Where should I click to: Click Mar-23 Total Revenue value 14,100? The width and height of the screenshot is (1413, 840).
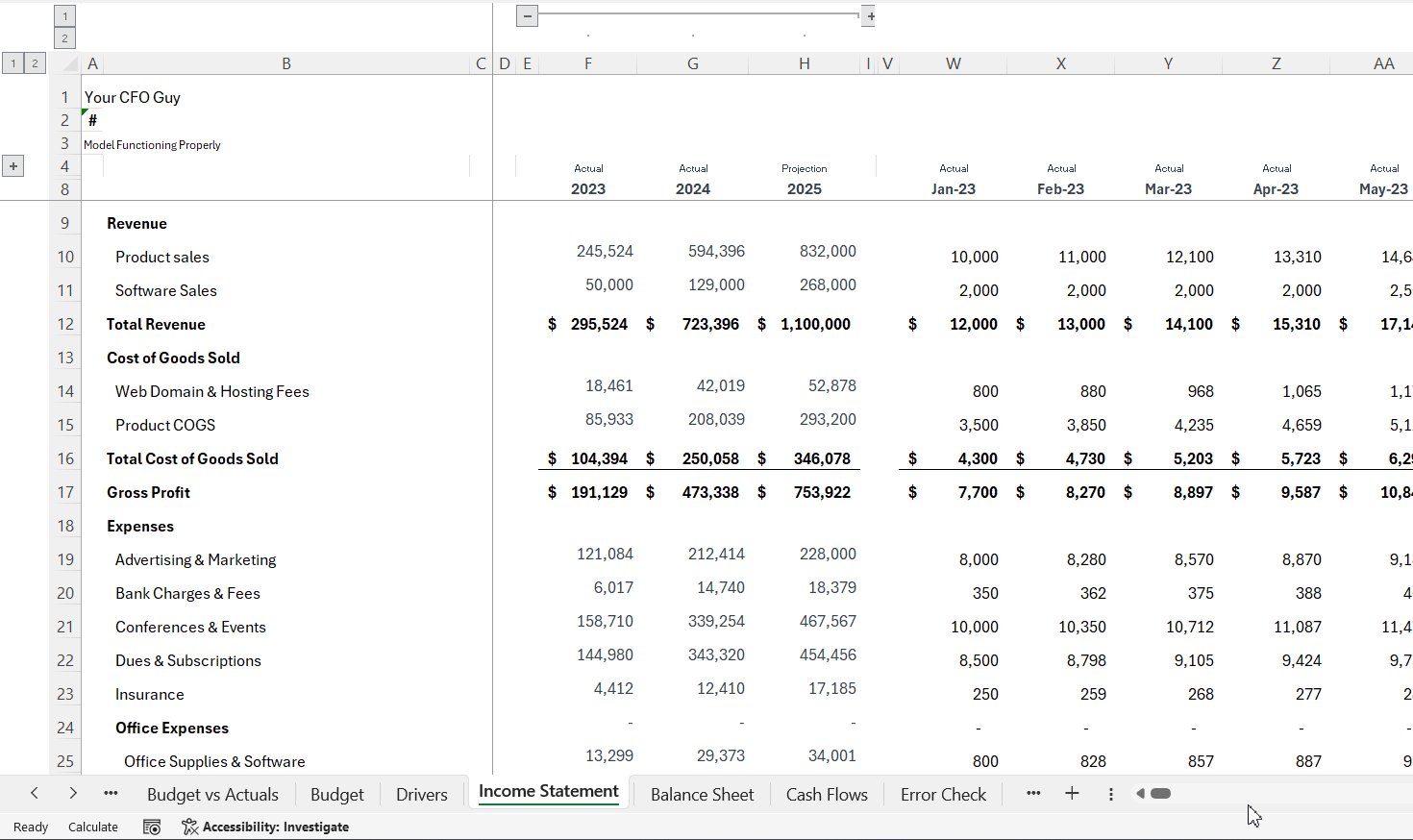point(1189,324)
